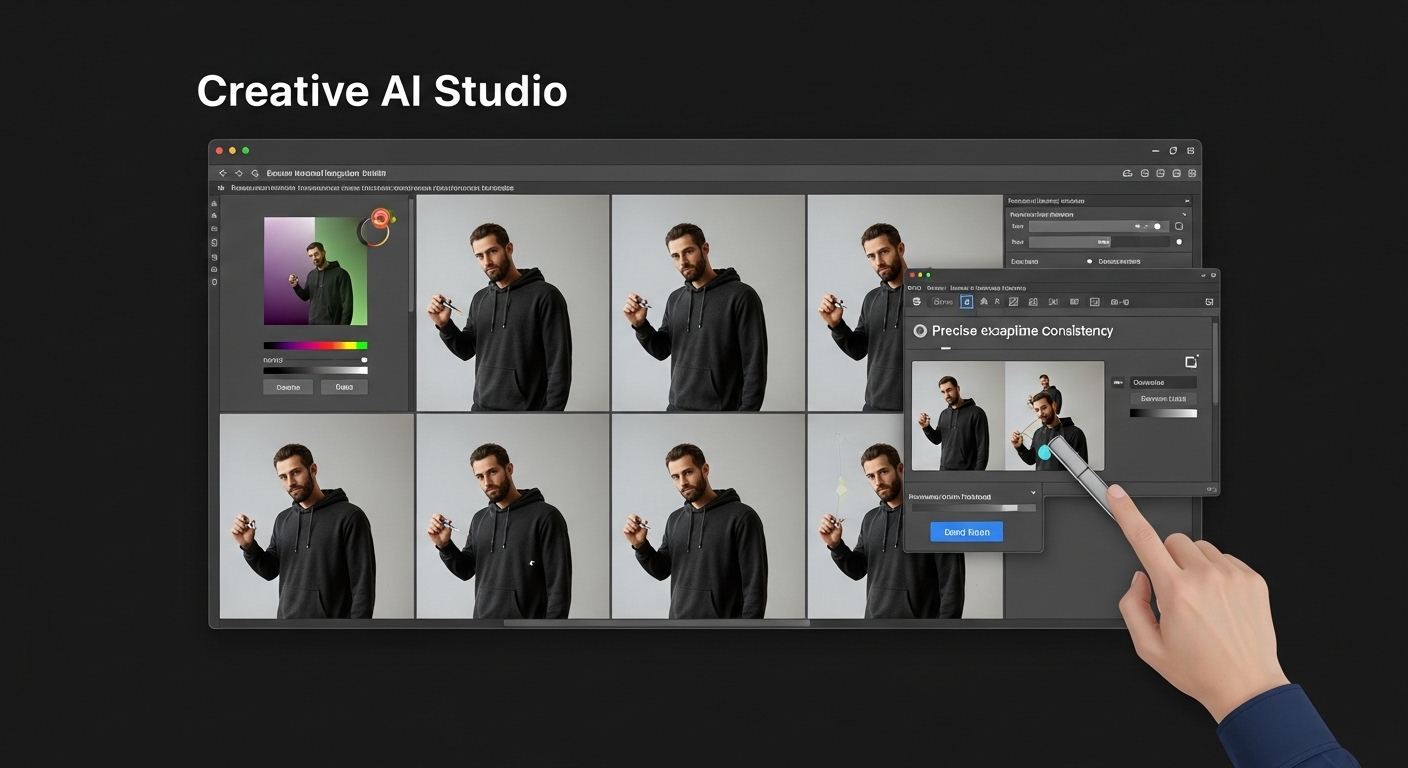Click the left button under the color sliders
This screenshot has height=768, width=1408.
pos(288,387)
